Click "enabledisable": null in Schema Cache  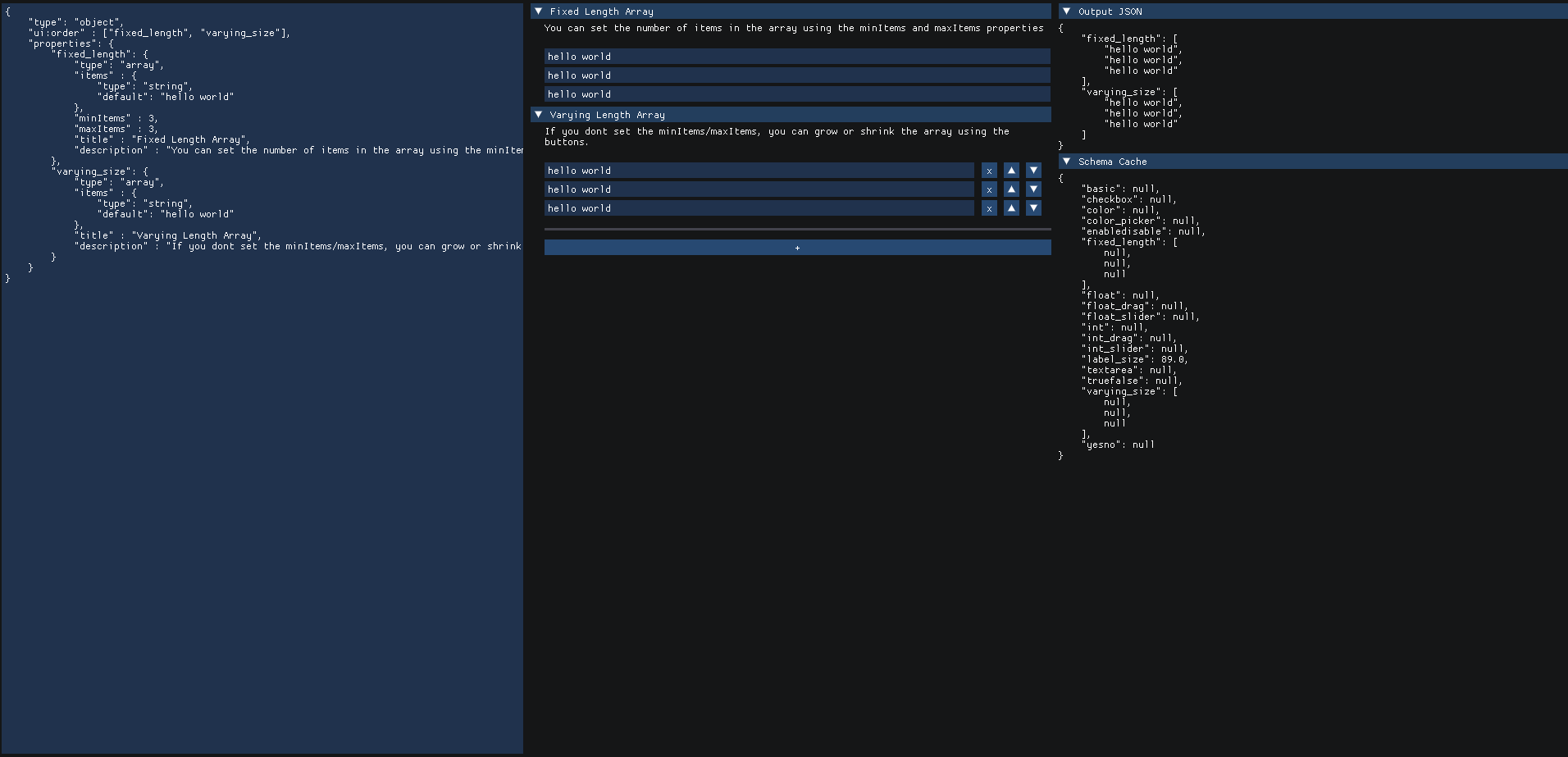(x=1143, y=231)
